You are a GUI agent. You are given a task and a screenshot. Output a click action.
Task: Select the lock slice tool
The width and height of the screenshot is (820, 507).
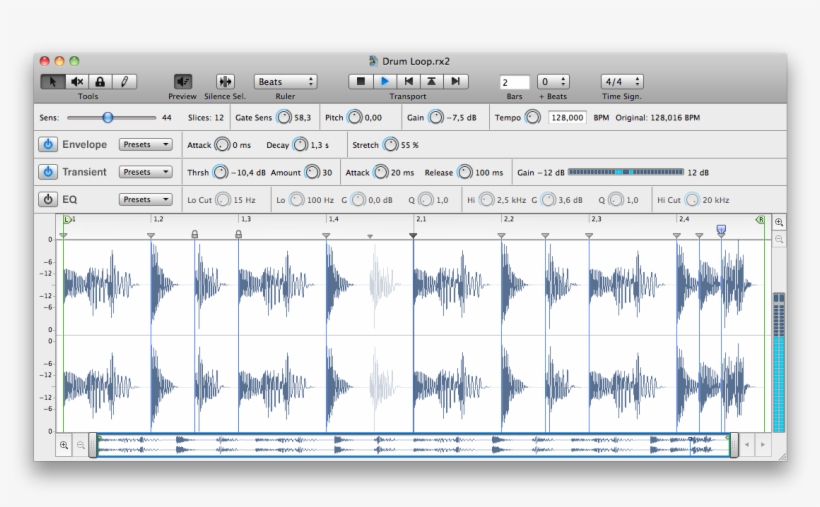point(101,82)
